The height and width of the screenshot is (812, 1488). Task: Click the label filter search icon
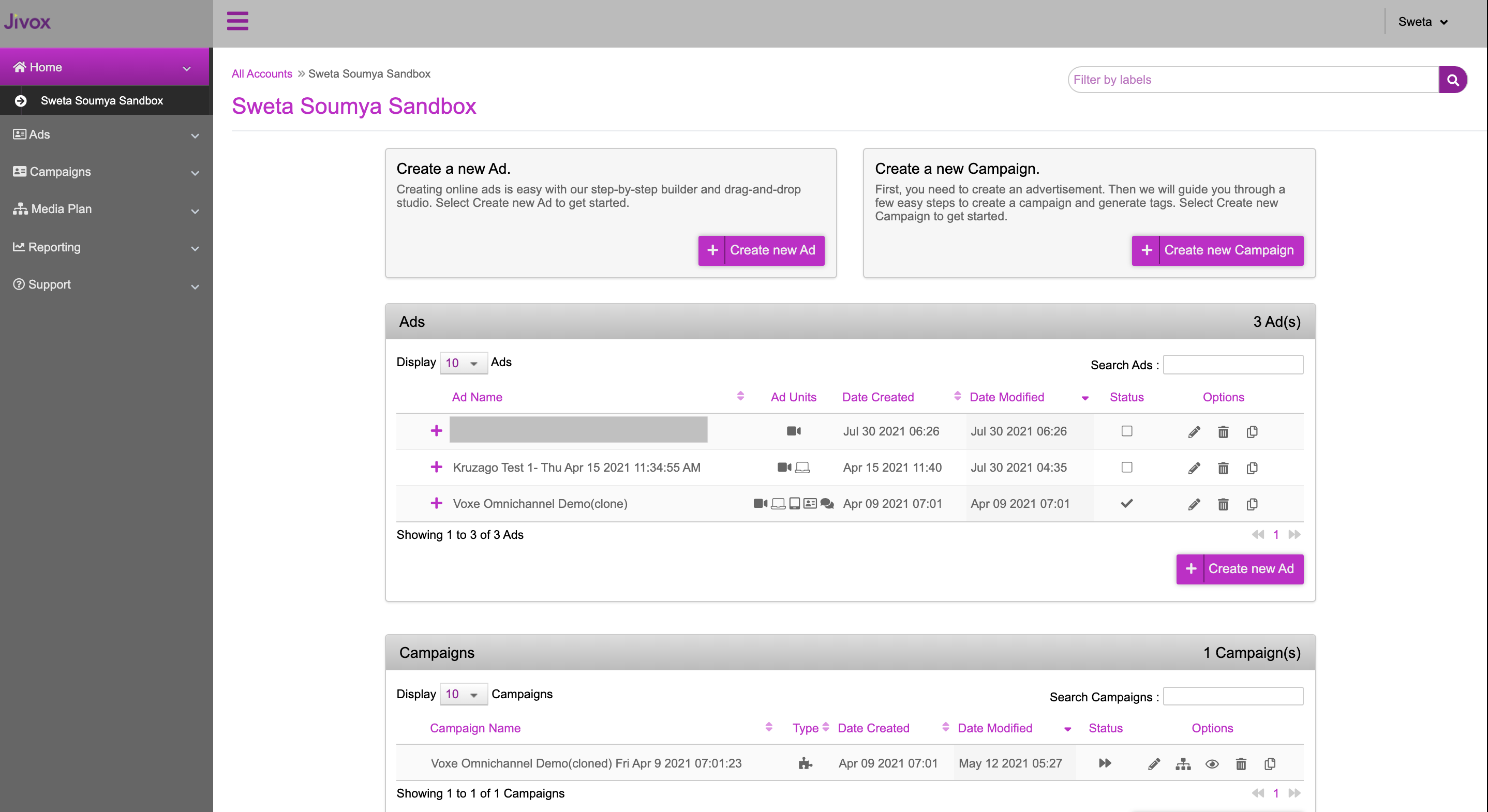click(x=1452, y=80)
